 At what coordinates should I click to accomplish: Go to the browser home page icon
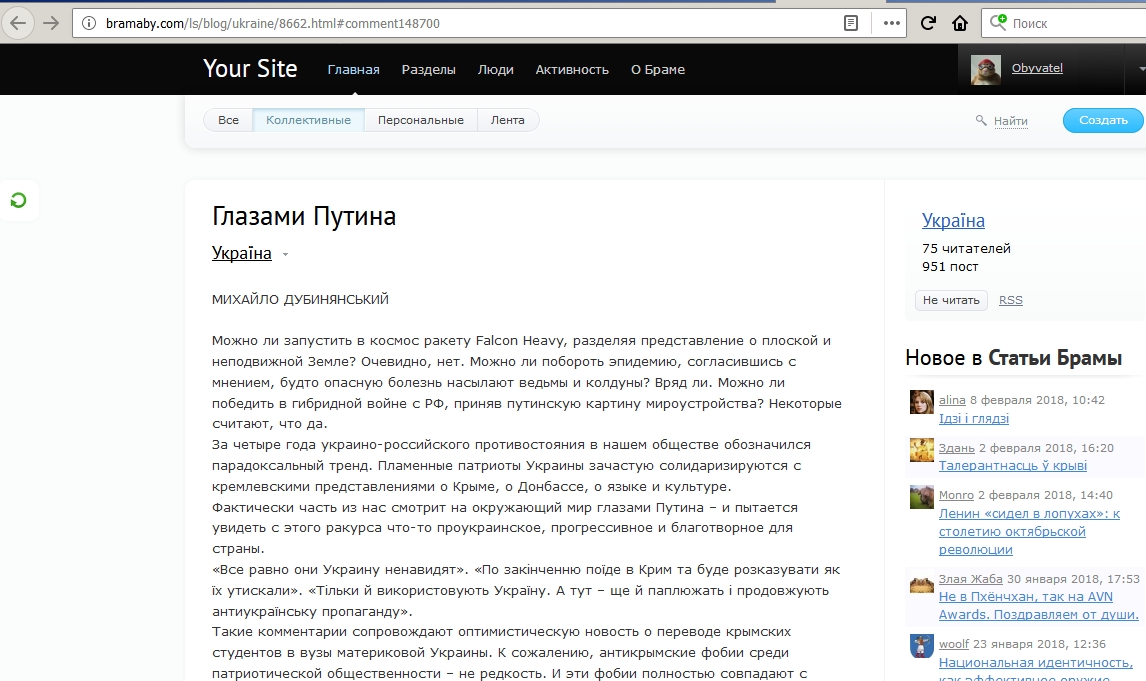tap(960, 23)
